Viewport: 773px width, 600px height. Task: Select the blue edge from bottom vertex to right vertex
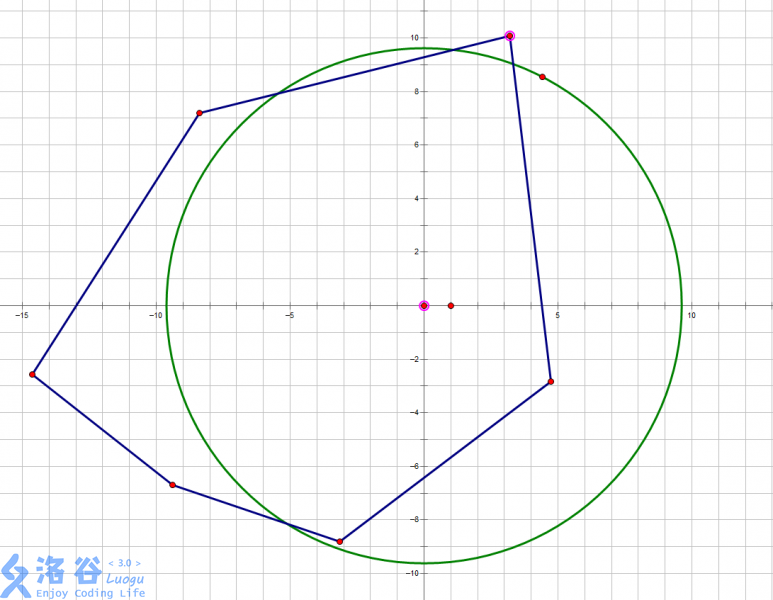point(445,462)
